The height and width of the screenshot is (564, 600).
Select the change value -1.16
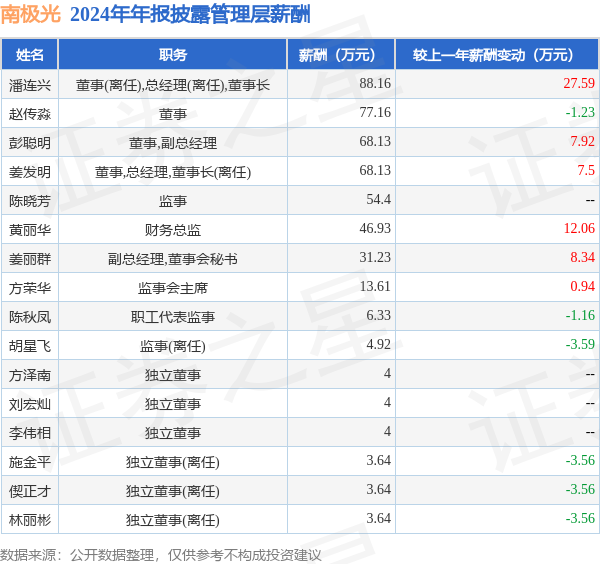580,315
